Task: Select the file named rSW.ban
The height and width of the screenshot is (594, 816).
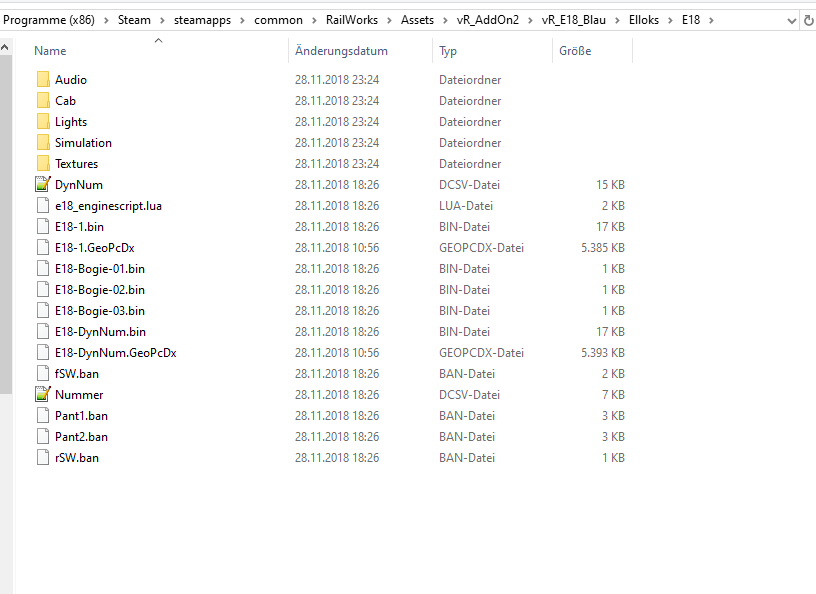Action: click(x=76, y=458)
